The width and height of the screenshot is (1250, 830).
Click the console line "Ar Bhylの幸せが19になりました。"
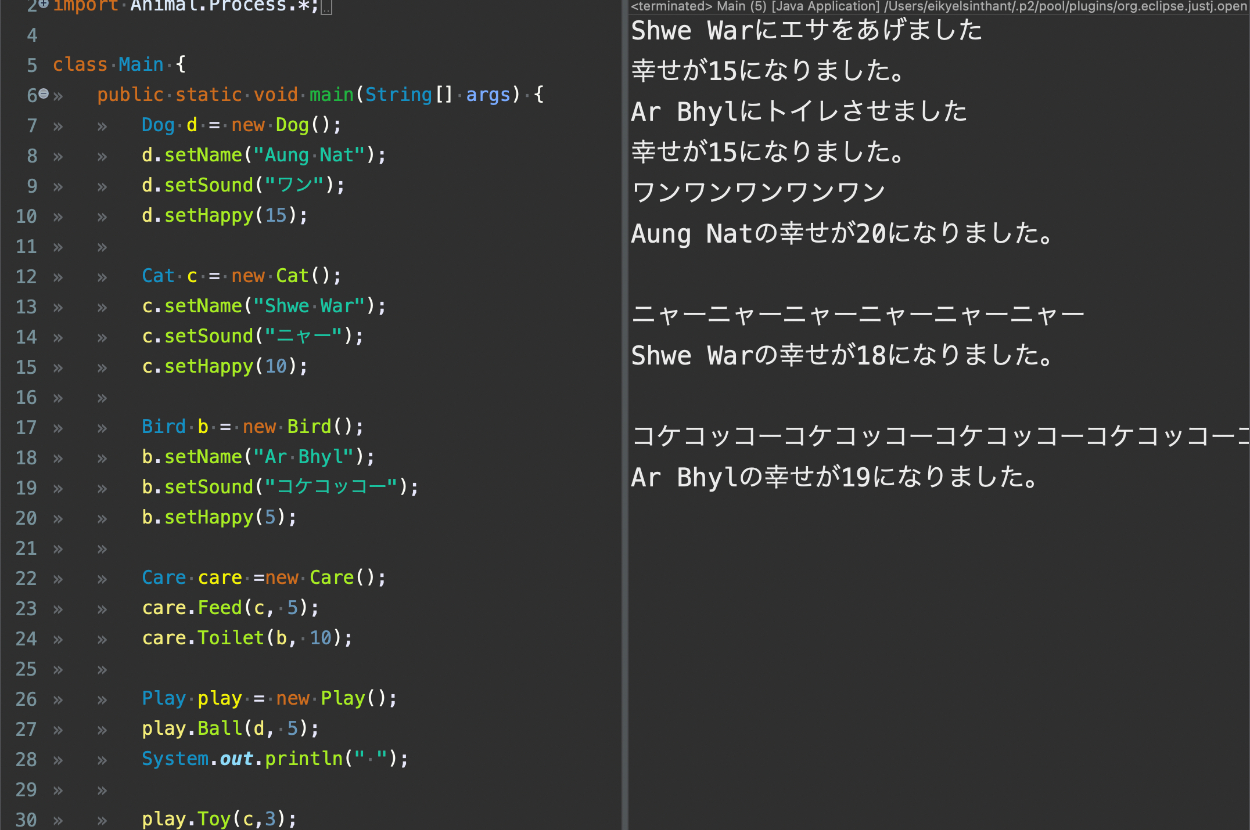[835, 477]
